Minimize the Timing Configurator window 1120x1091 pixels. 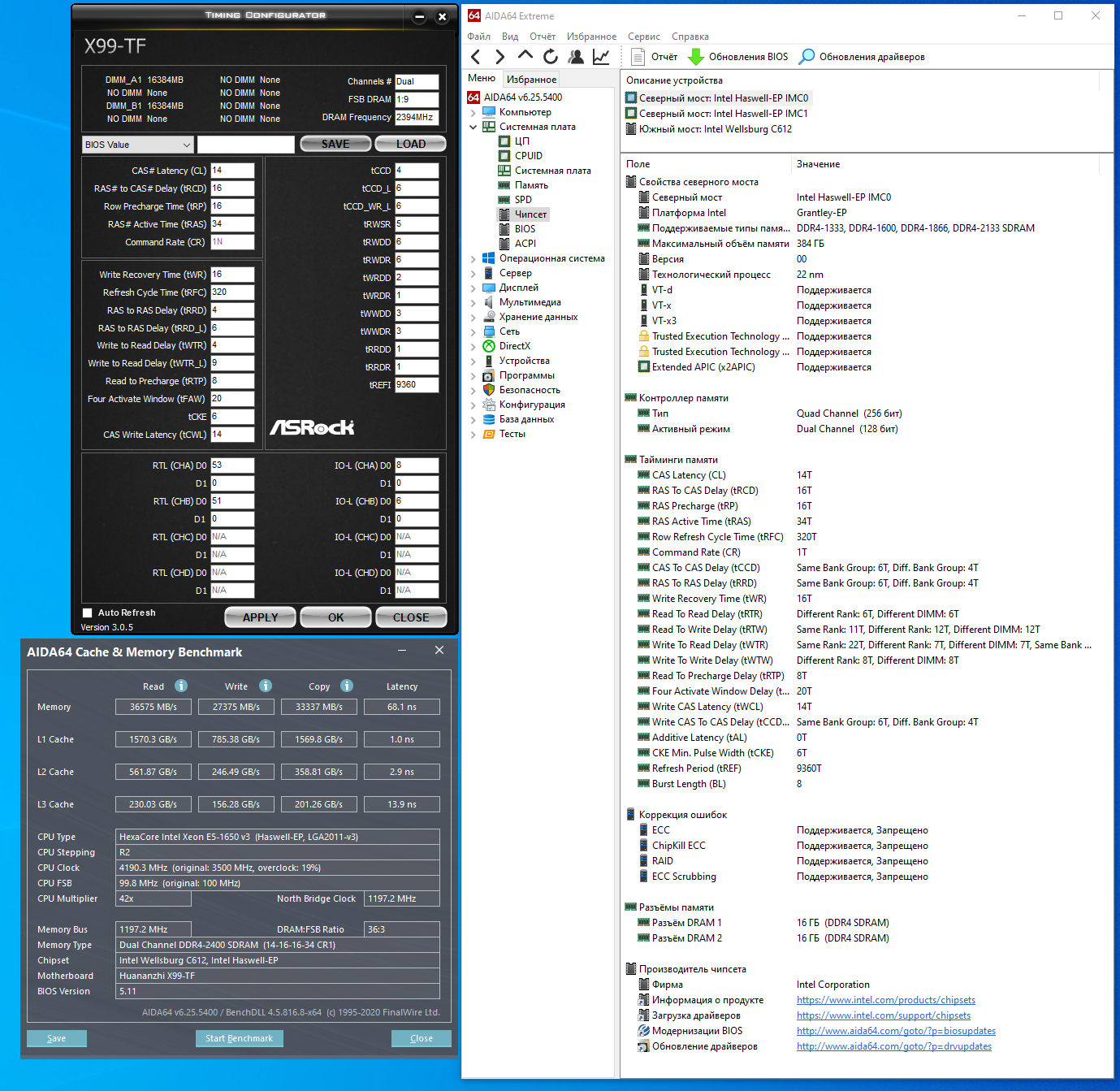[420, 17]
